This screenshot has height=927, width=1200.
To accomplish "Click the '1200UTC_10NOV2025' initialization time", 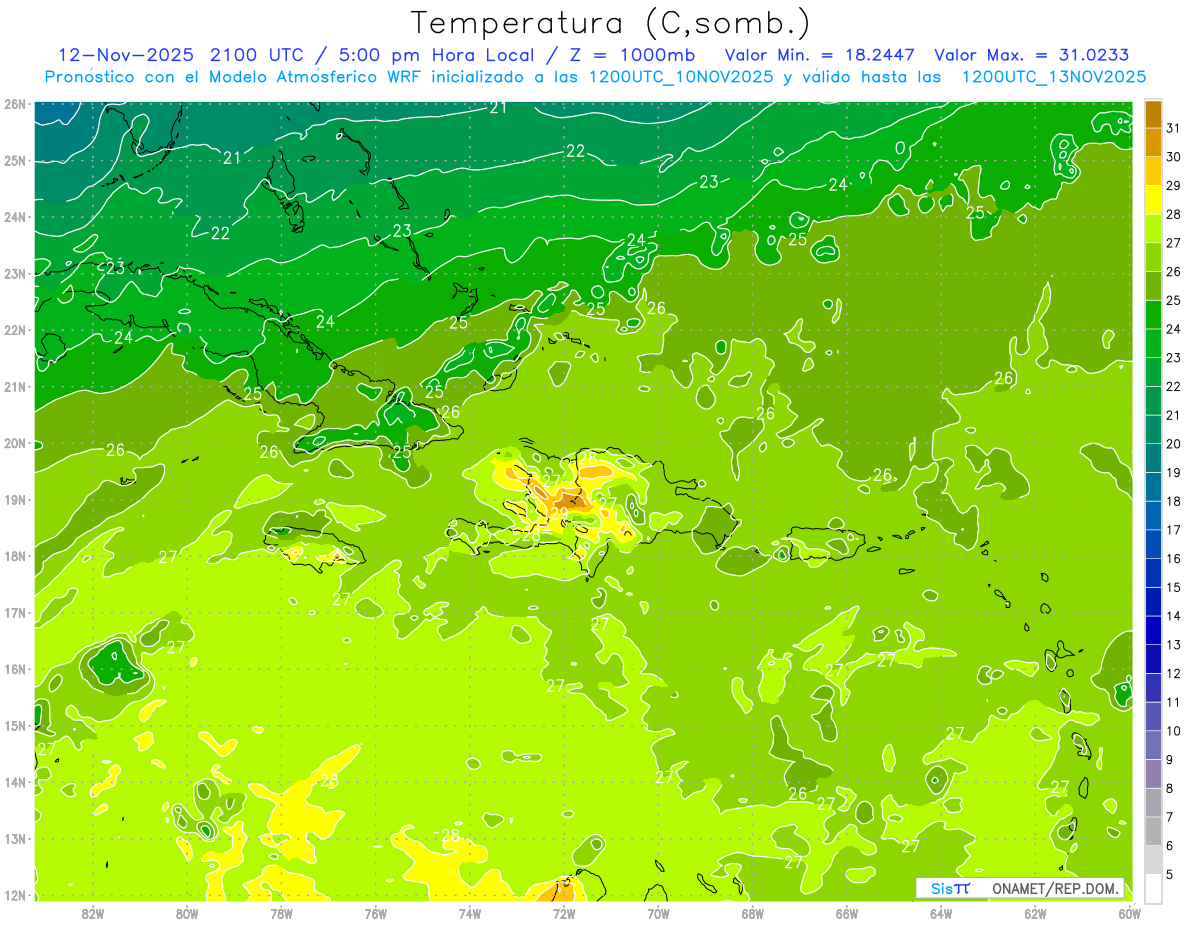I will pyautogui.click(x=681, y=77).
